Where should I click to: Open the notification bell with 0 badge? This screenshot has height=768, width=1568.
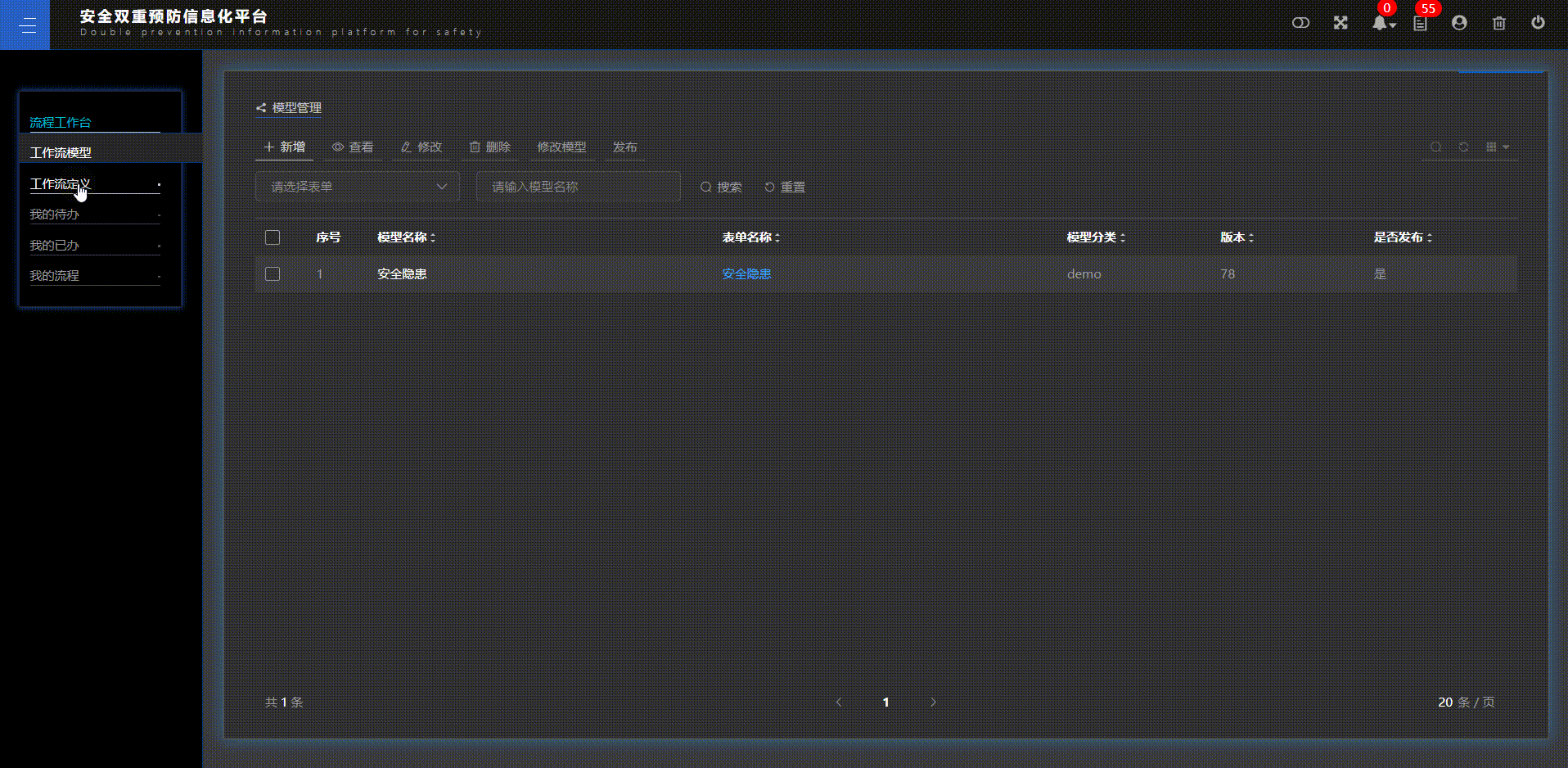(x=1379, y=22)
